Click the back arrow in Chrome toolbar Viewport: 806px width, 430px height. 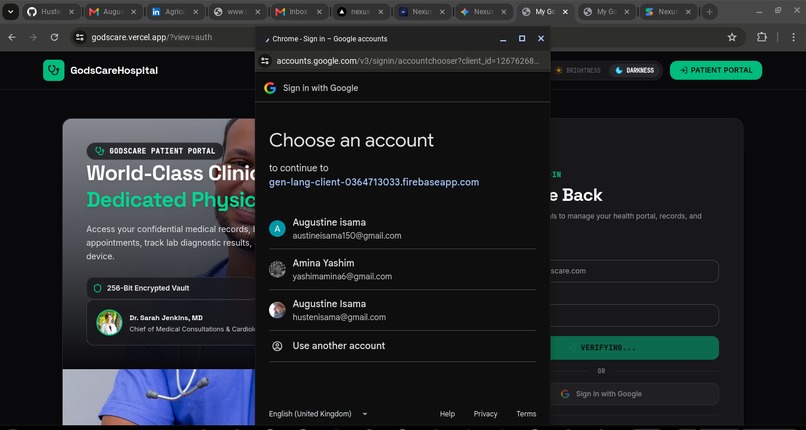pyautogui.click(x=12, y=37)
